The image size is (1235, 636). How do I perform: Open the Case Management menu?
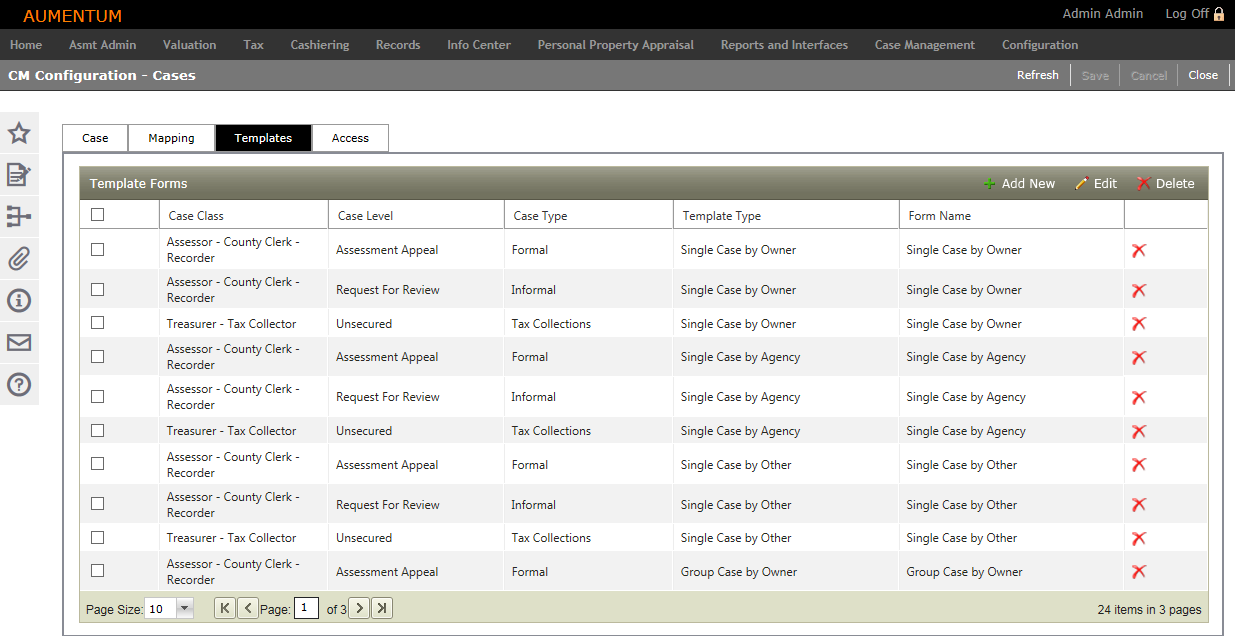(x=924, y=45)
